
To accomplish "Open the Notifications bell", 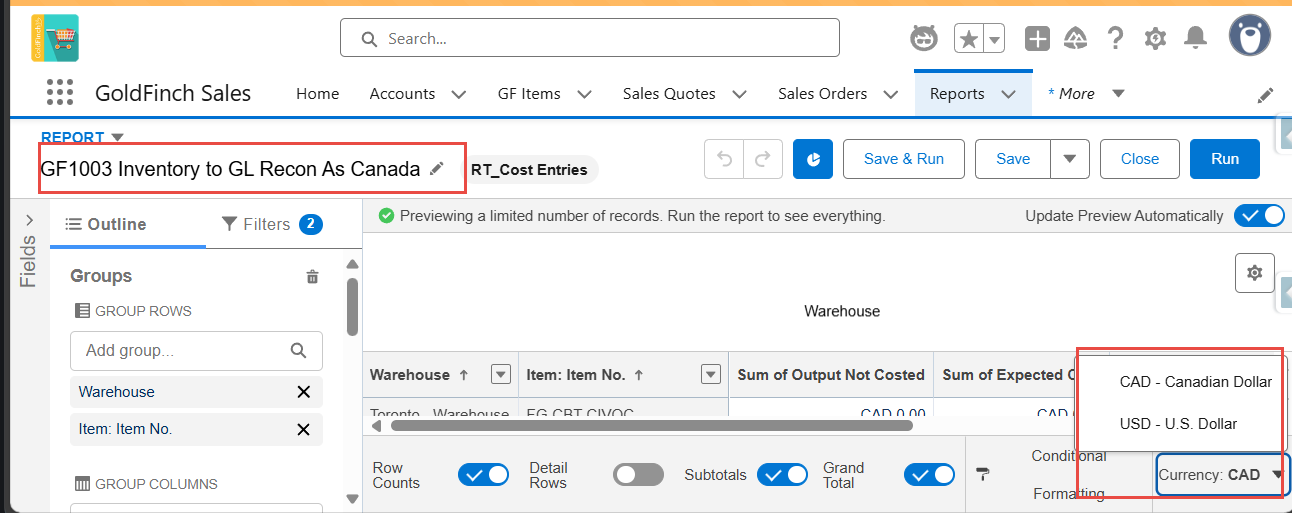I will coord(1195,39).
